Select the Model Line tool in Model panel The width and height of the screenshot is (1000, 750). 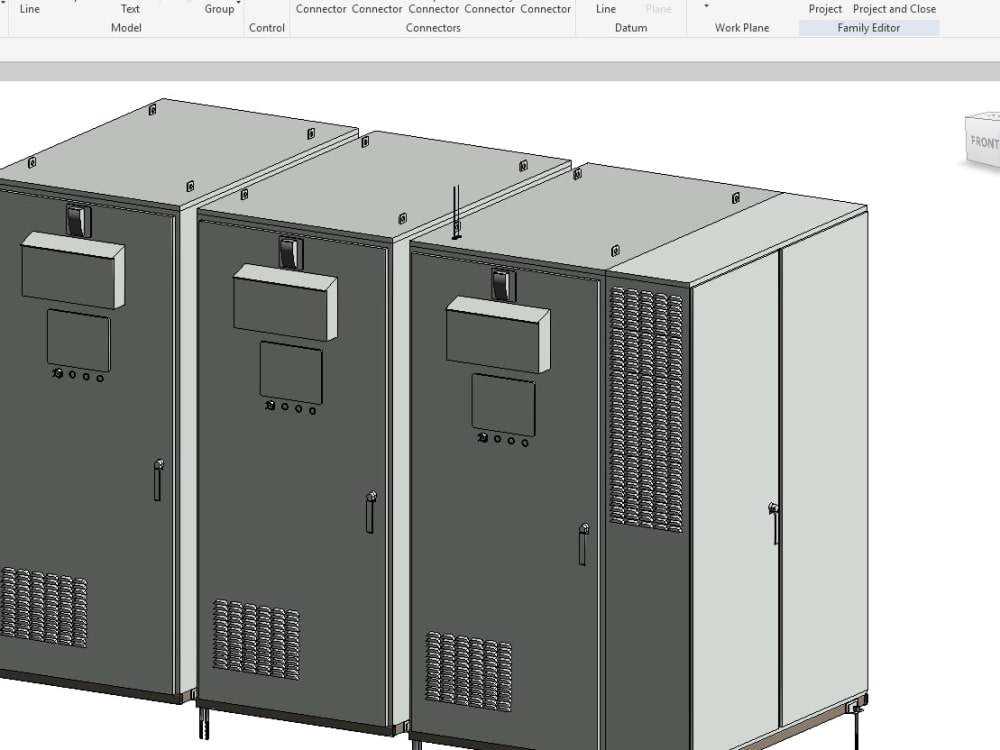pyautogui.click(x=29, y=8)
